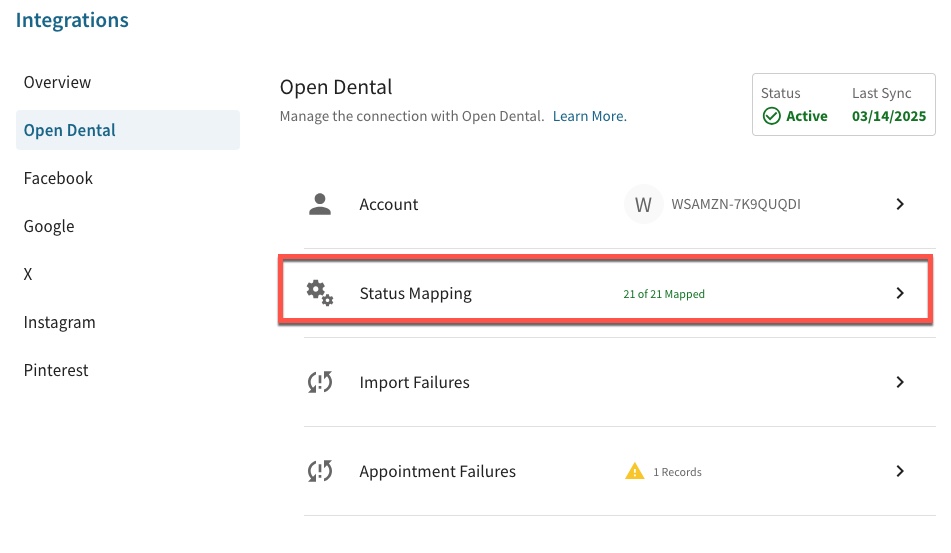The image size is (951, 553).
Task: Open the Instagram integration
Action: 59,322
